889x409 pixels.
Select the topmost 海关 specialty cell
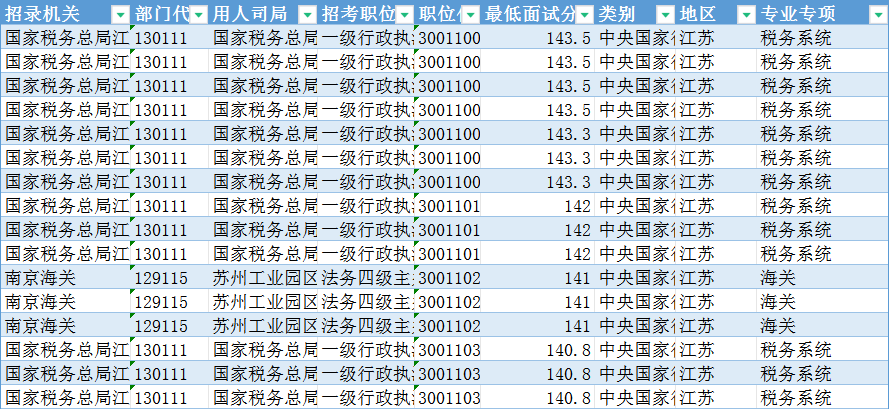pyautogui.click(x=822, y=278)
